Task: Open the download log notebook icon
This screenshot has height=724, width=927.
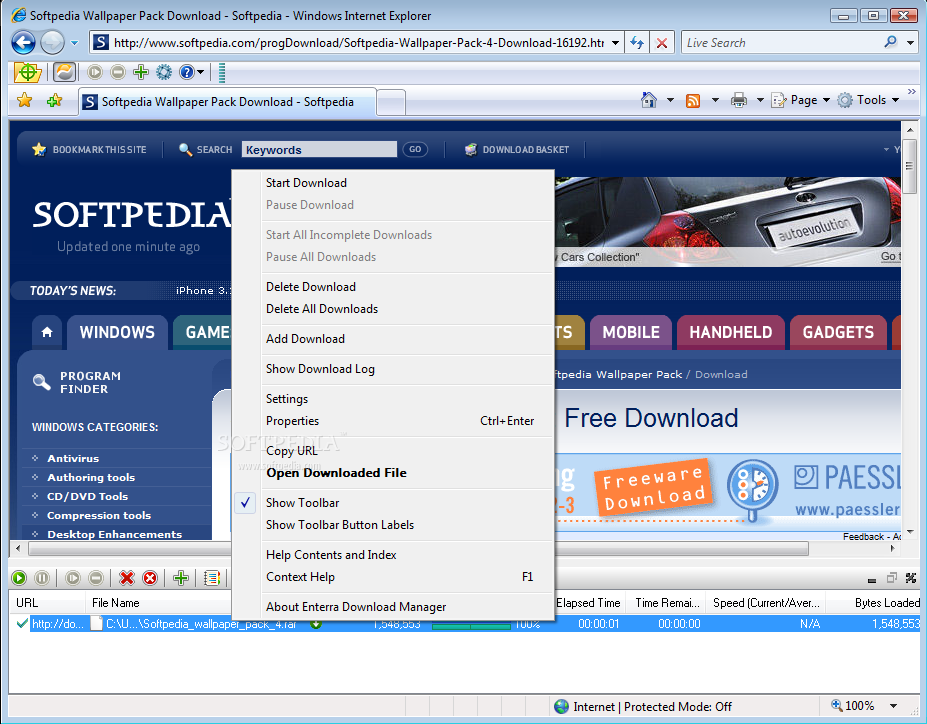Action: (212, 578)
